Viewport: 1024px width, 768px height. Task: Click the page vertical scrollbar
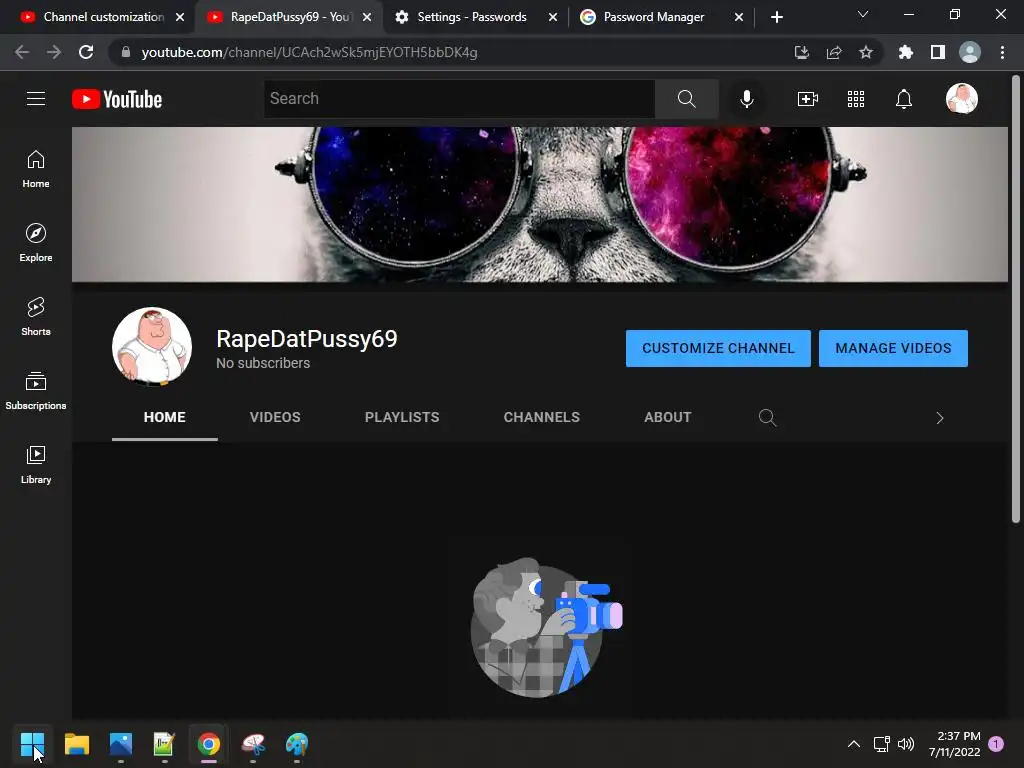pos(1016,301)
